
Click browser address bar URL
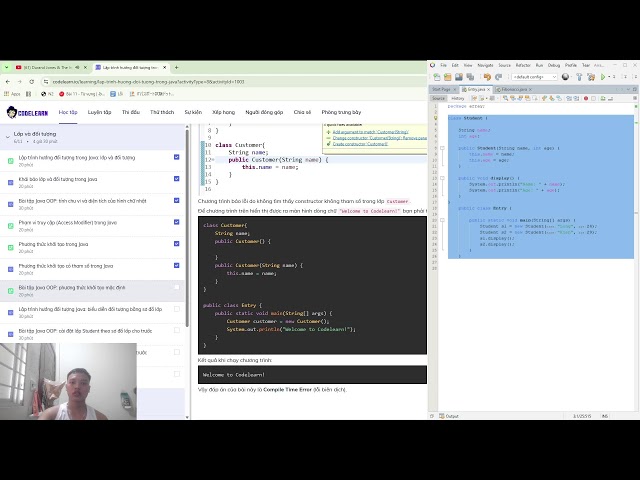tap(148, 82)
